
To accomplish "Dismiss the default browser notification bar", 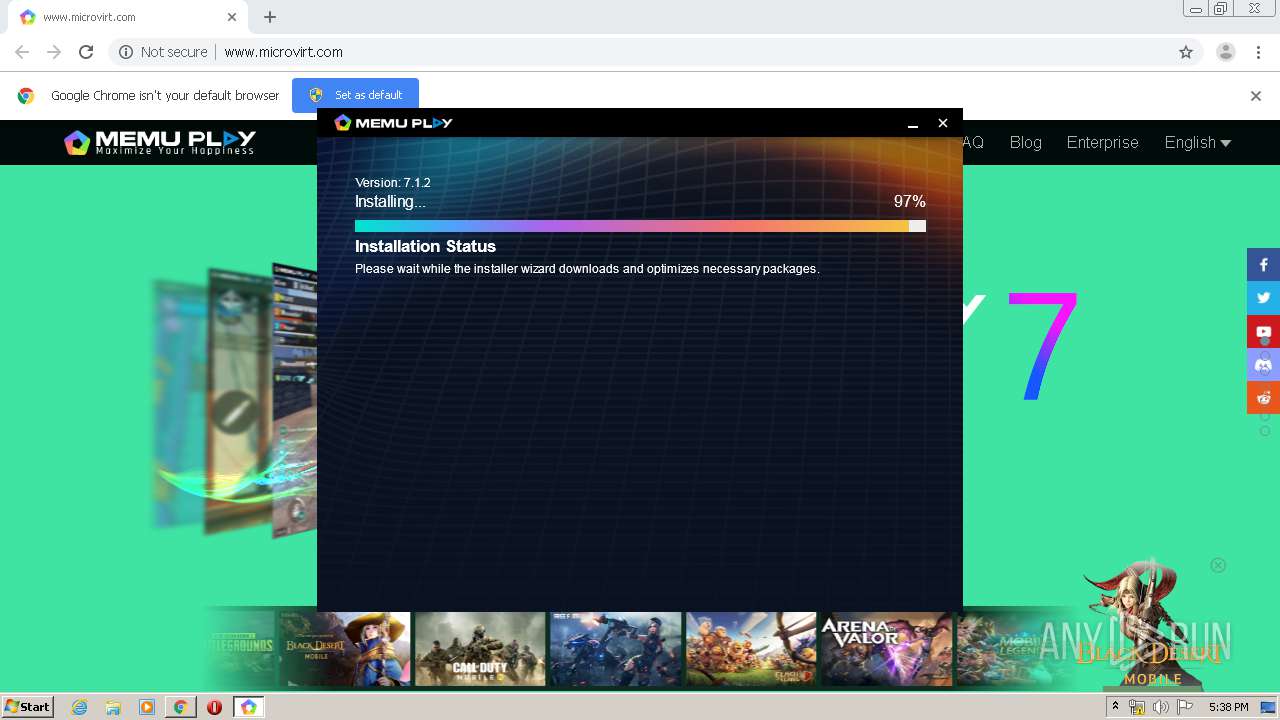I will 1256,96.
